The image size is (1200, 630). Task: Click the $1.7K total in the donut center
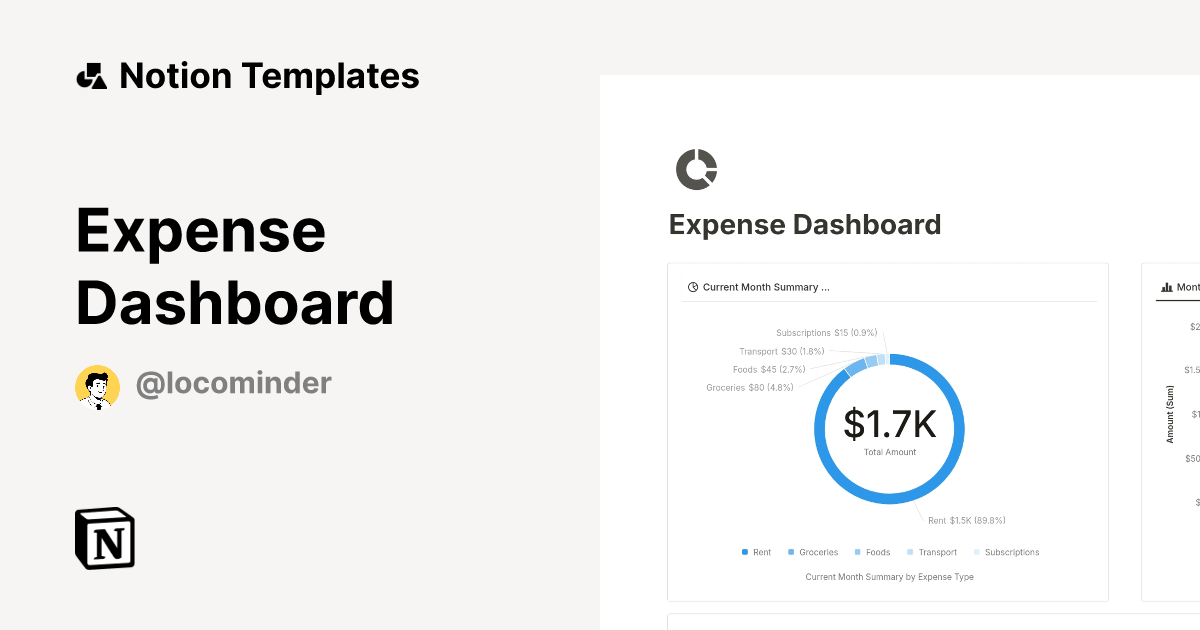pos(889,424)
